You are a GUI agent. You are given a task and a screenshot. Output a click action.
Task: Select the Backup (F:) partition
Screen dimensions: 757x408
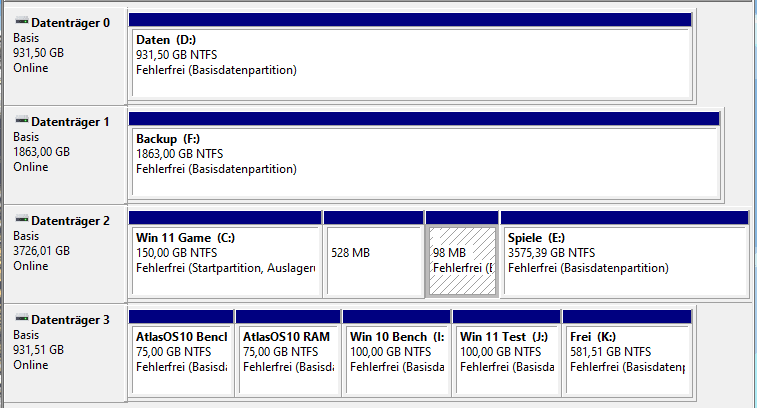pos(424,156)
